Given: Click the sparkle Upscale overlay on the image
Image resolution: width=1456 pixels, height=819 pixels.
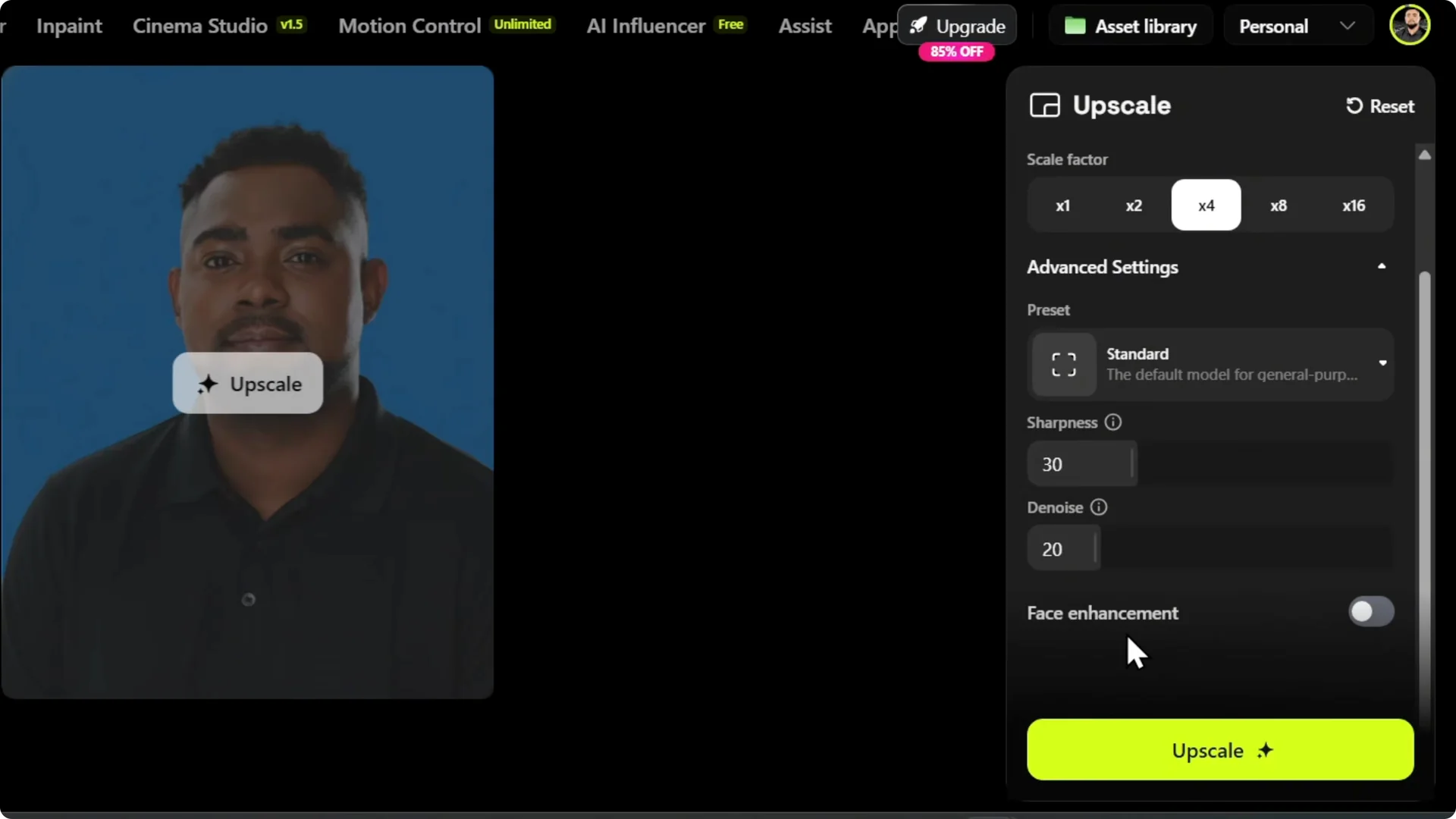Looking at the screenshot, I should click(247, 384).
